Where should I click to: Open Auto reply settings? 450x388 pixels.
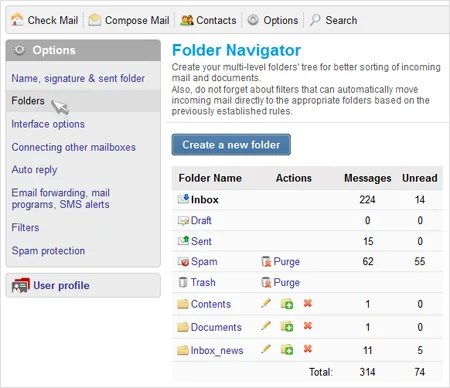point(34,170)
